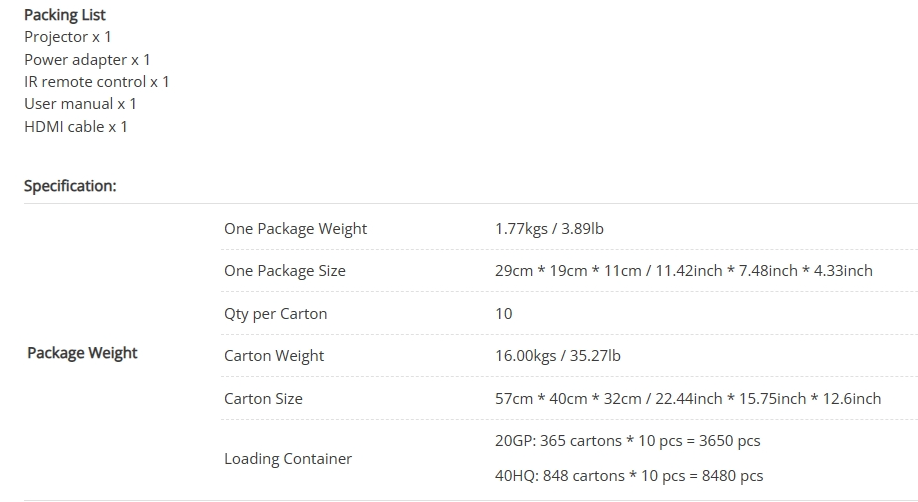Click the One Package Size label
Viewport: 918px width, 502px height.
coord(285,271)
